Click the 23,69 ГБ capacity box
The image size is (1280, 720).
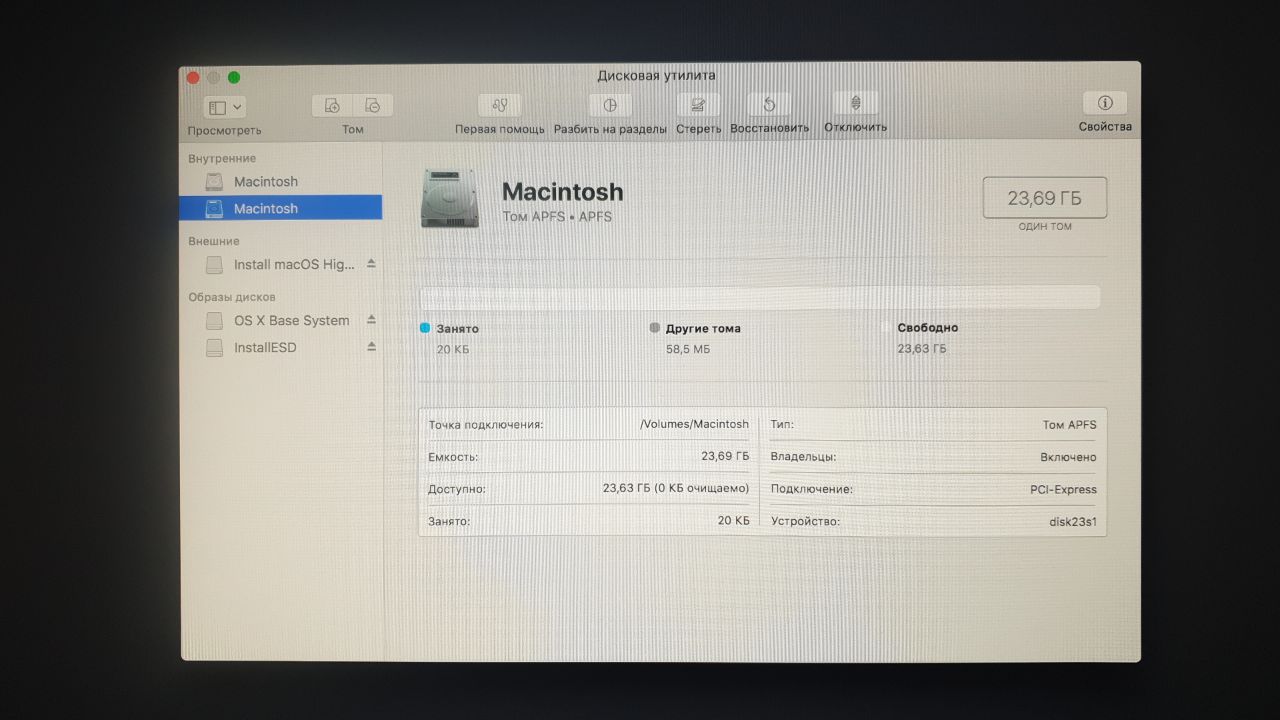(x=1045, y=197)
